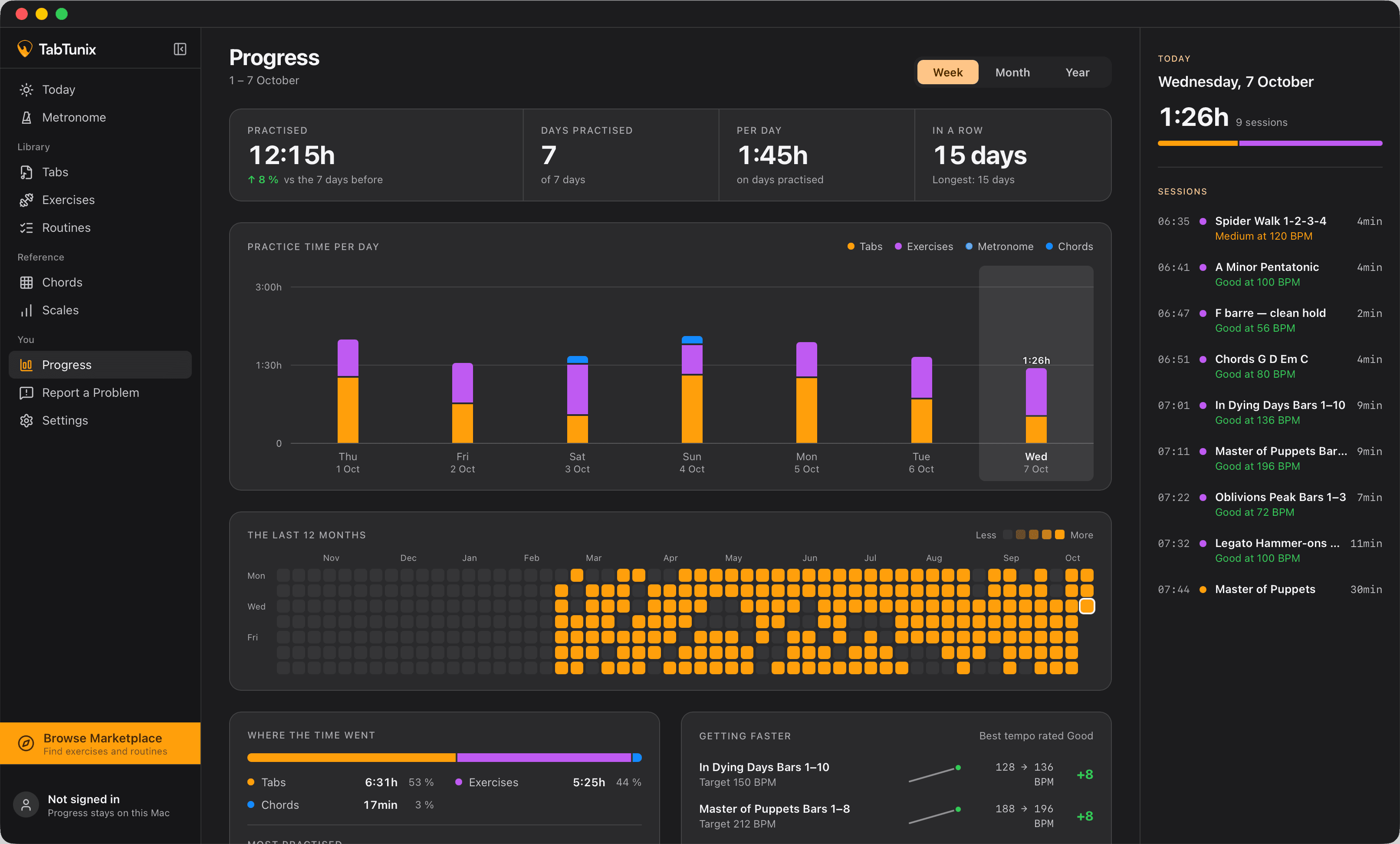Open the F barre — clean hold session

tap(1270, 320)
